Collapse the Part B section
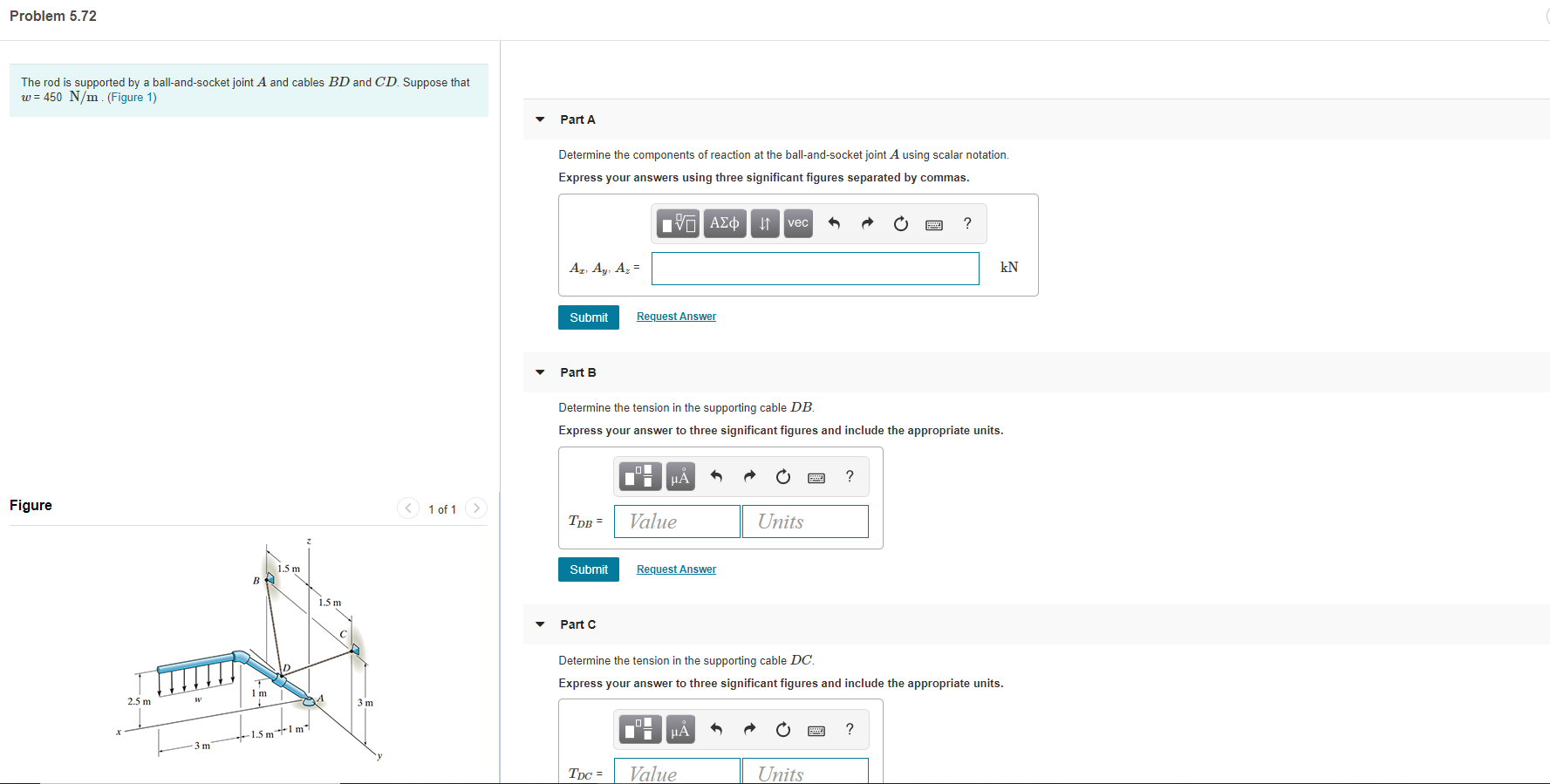Viewport: 1550px width, 784px height. pos(540,372)
